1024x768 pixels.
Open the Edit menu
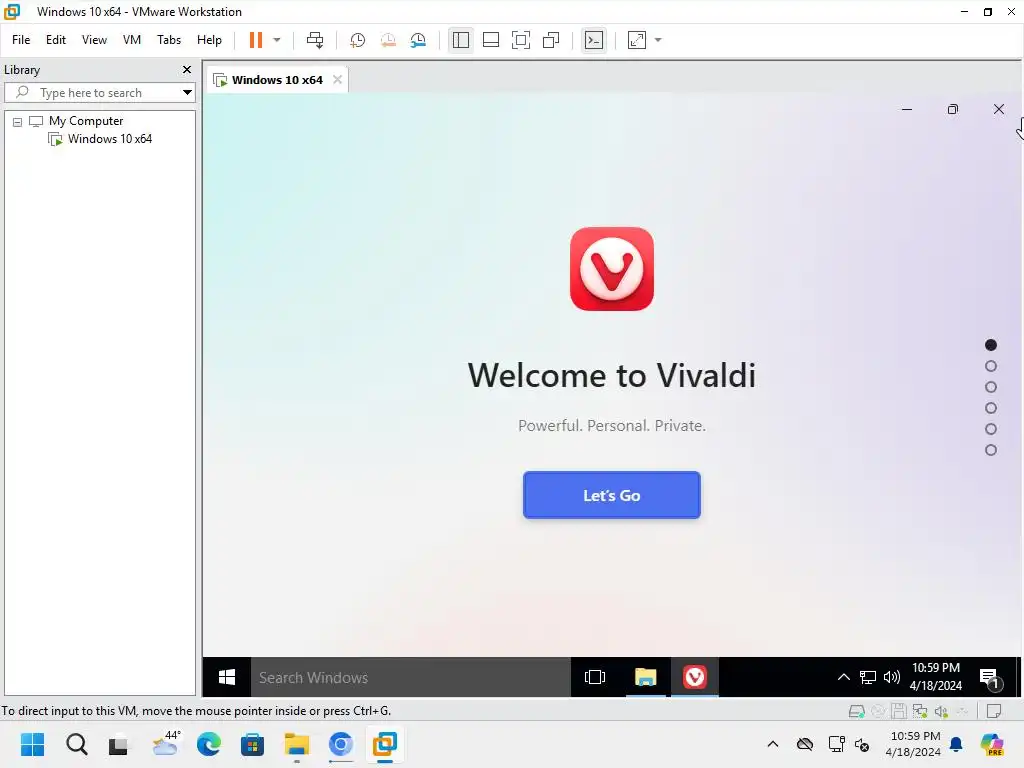pyautogui.click(x=56, y=40)
